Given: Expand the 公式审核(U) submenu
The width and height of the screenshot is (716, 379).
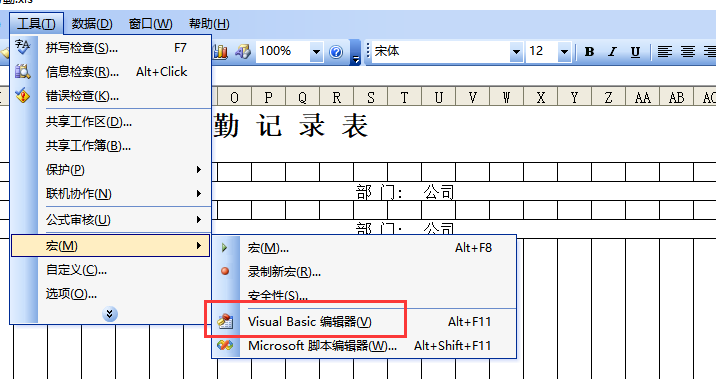Looking at the screenshot, I should (111, 220).
